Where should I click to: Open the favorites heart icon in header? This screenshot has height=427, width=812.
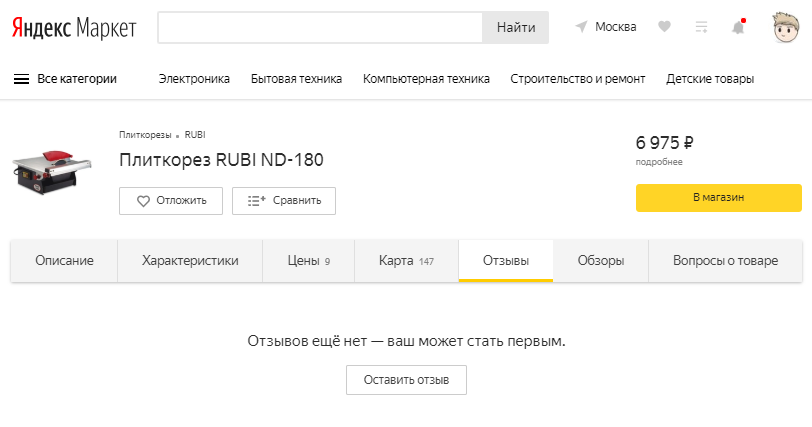[x=664, y=26]
